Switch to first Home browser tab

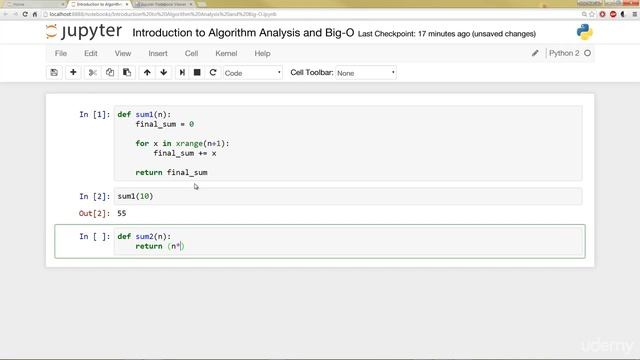click(x=35, y=4)
